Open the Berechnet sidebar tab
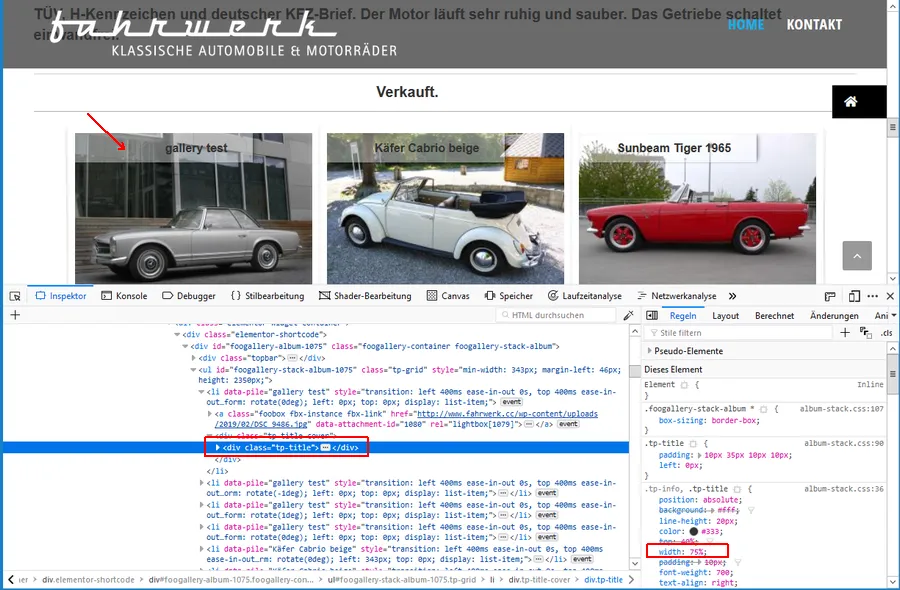The height and width of the screenshot is (590, 900). tap(774, 316)
